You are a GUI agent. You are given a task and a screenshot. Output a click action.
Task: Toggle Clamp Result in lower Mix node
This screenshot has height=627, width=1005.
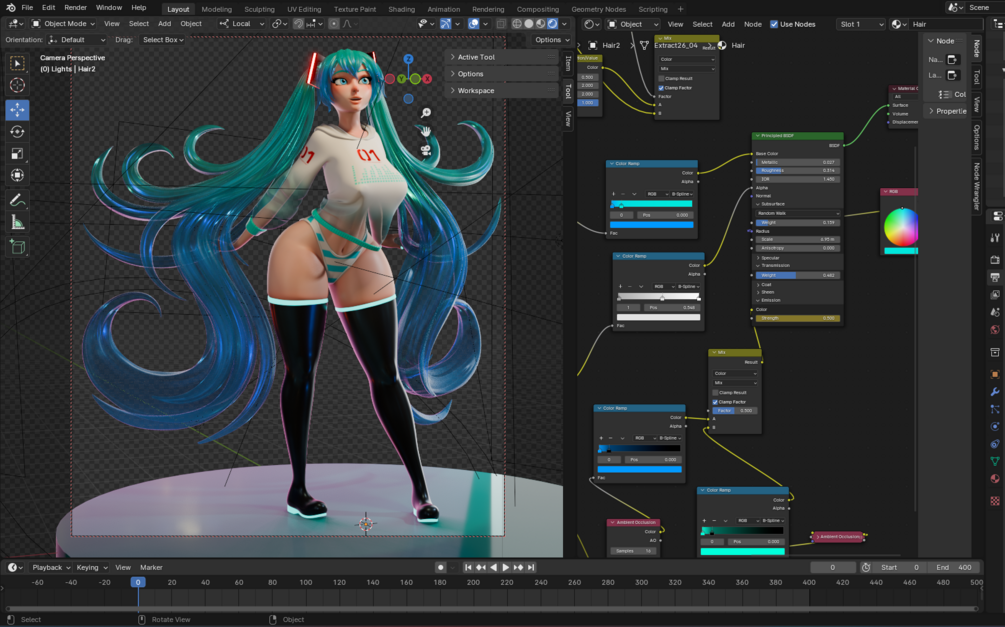[x=715, y=392]
